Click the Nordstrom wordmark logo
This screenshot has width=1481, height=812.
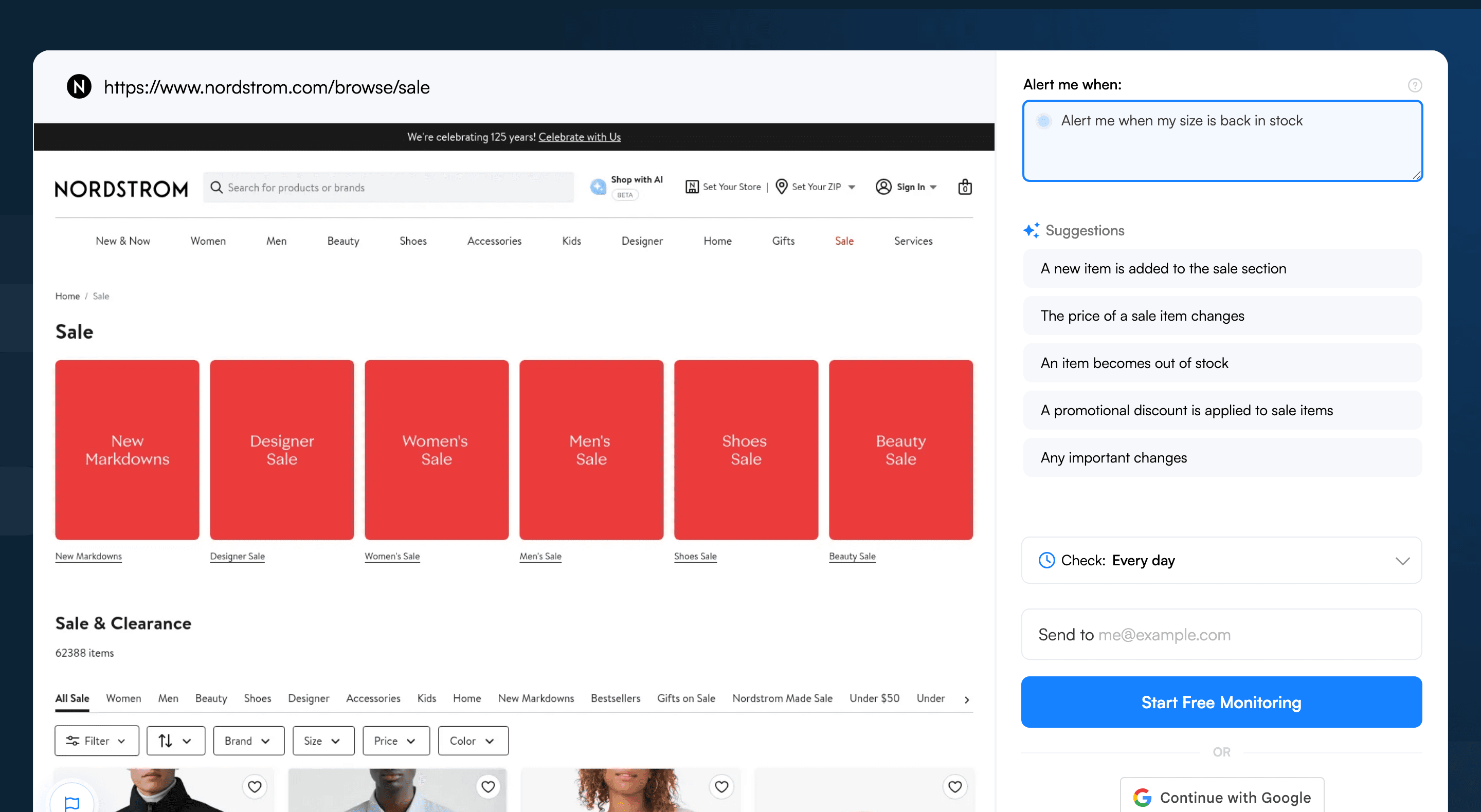coord(121,189)
